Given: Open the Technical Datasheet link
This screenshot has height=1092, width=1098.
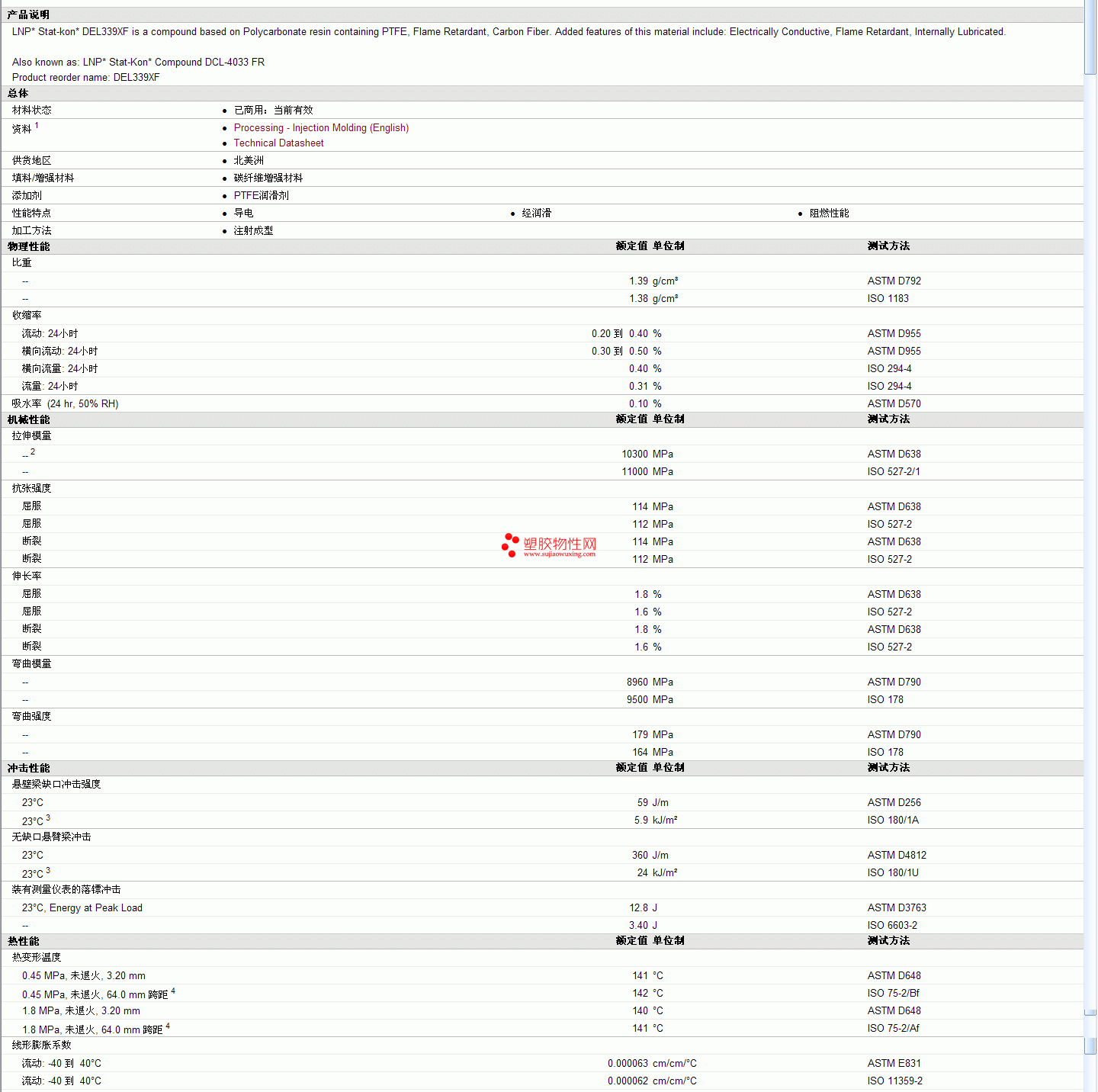Looking at the screenshot, I should pos(278,143).
